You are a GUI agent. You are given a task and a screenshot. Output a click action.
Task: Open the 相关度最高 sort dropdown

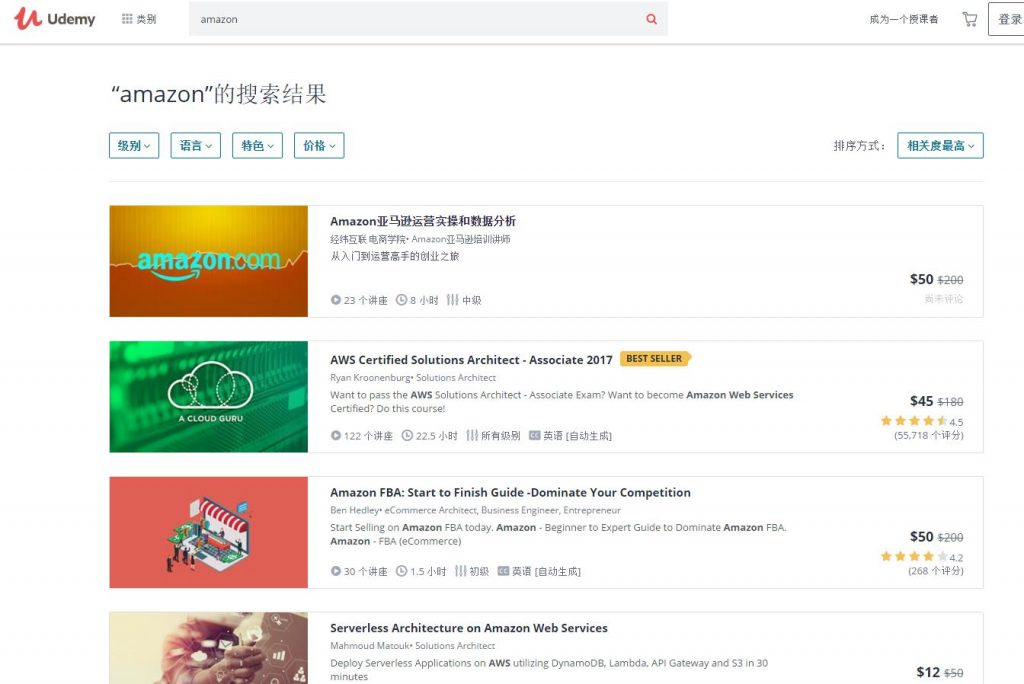pyautogui.click(x=940, y=146)
